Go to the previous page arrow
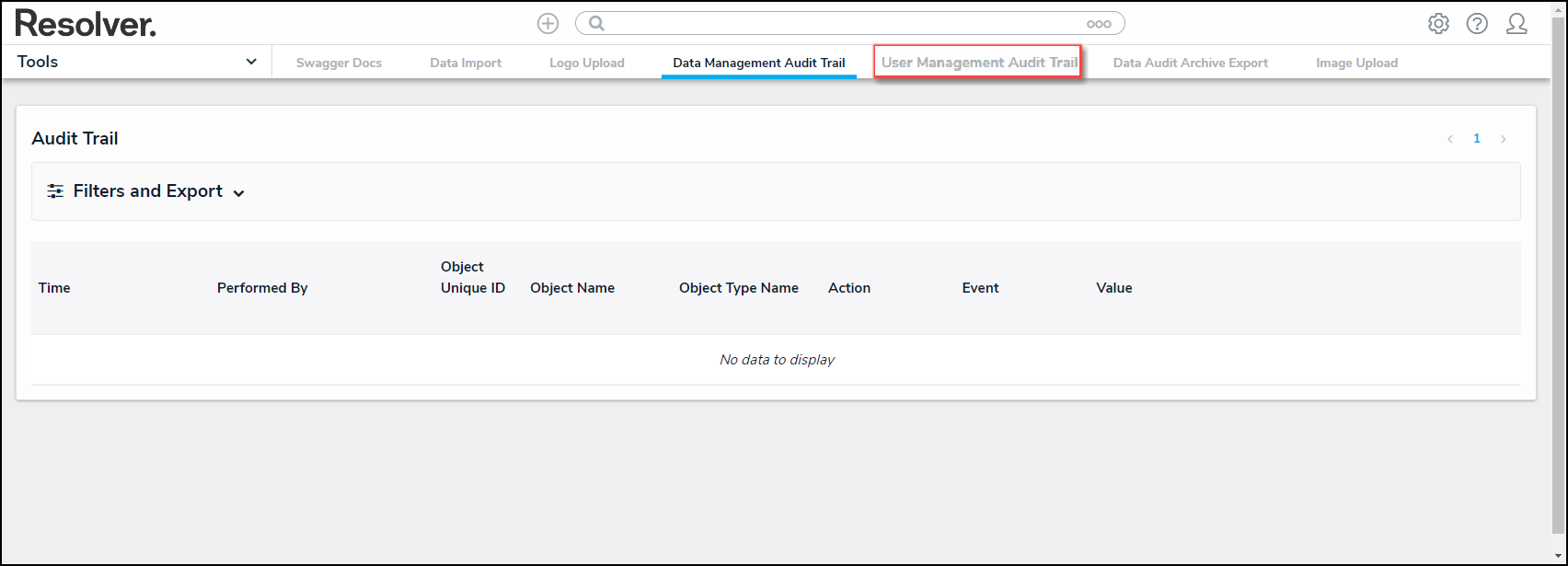 click(x=1450, y=139)
